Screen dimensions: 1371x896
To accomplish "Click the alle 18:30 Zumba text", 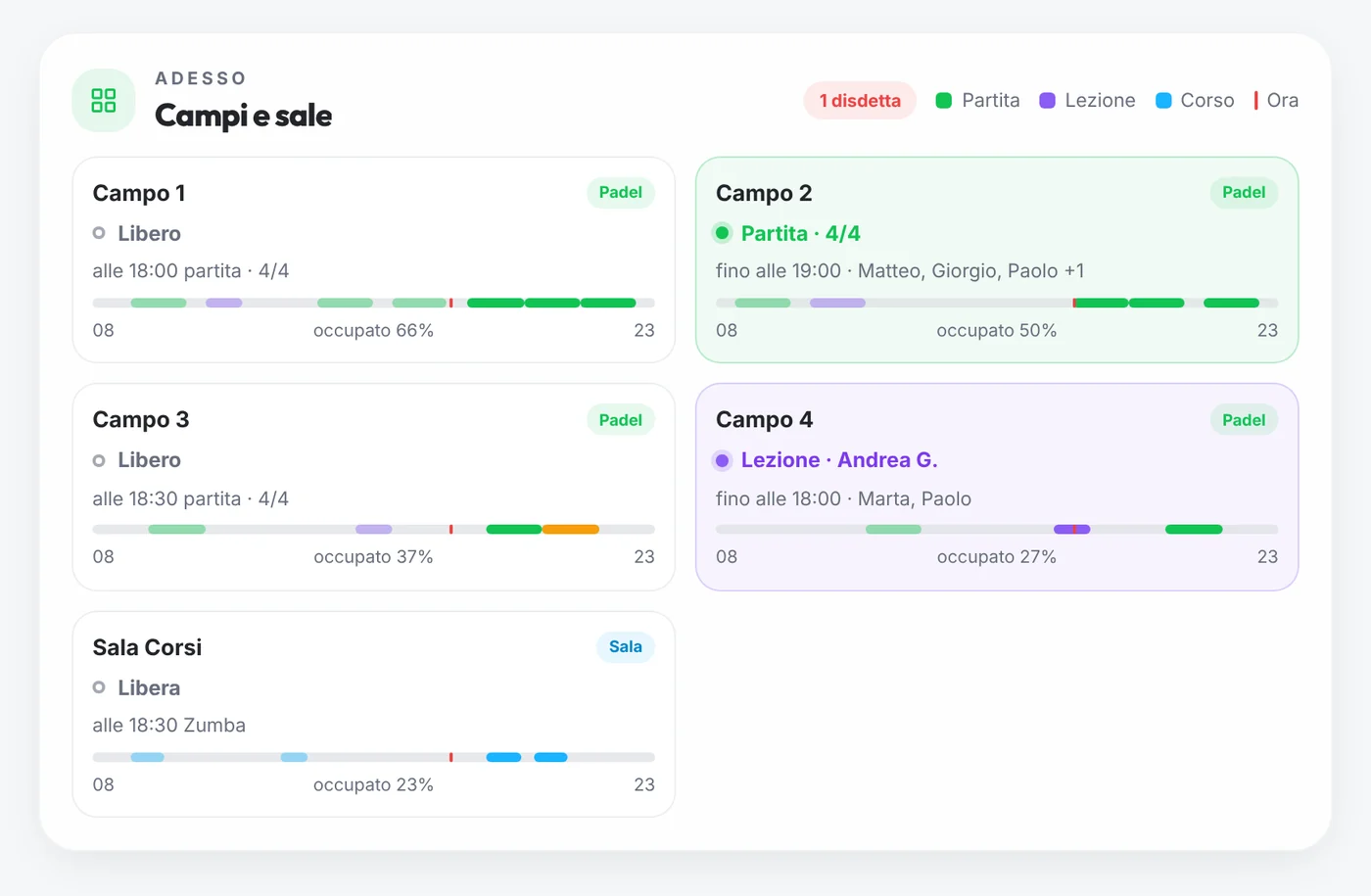I will tap(169, 726).
